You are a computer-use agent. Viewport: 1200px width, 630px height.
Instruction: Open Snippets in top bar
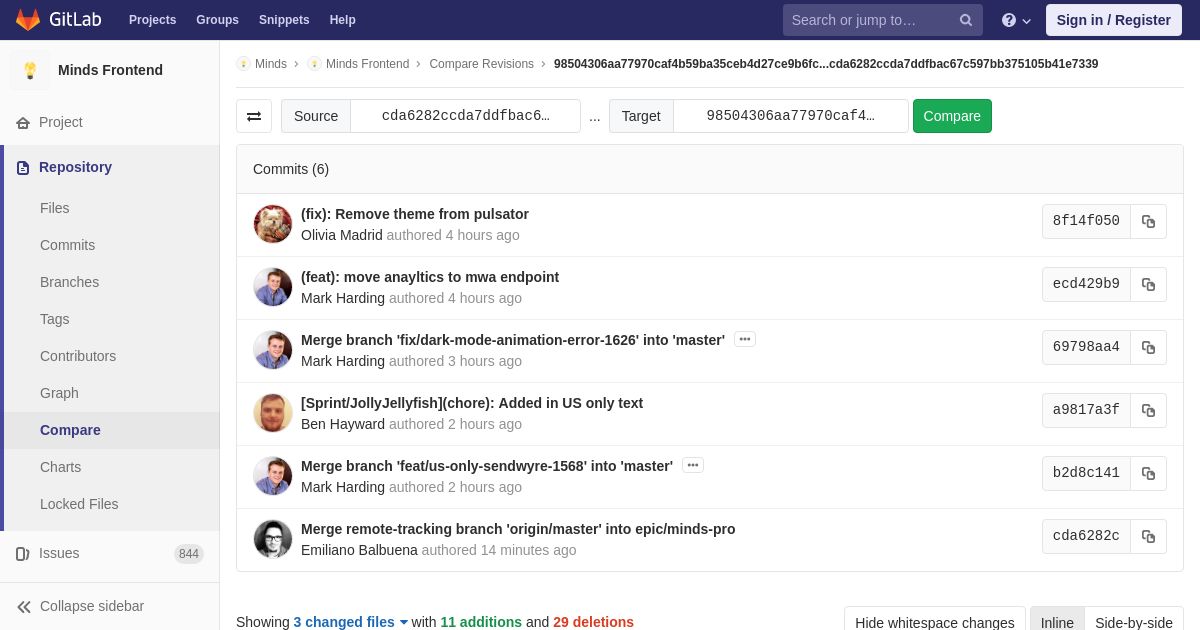click(x=284, y=20)
